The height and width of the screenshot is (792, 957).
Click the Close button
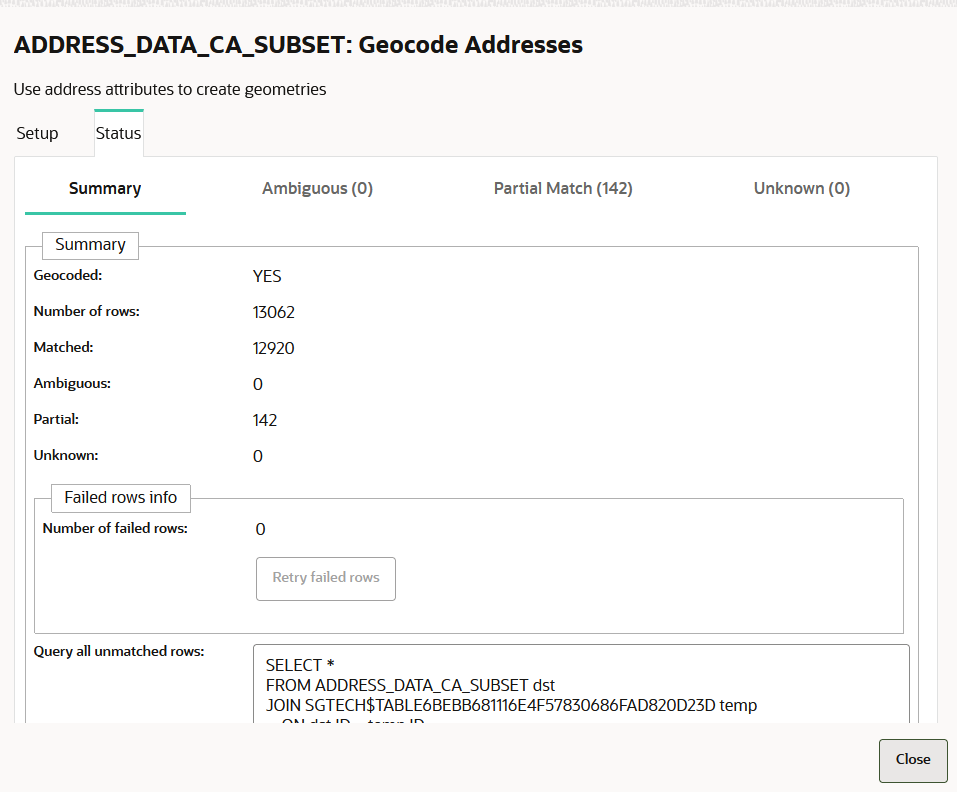click(x=912, y=760)
